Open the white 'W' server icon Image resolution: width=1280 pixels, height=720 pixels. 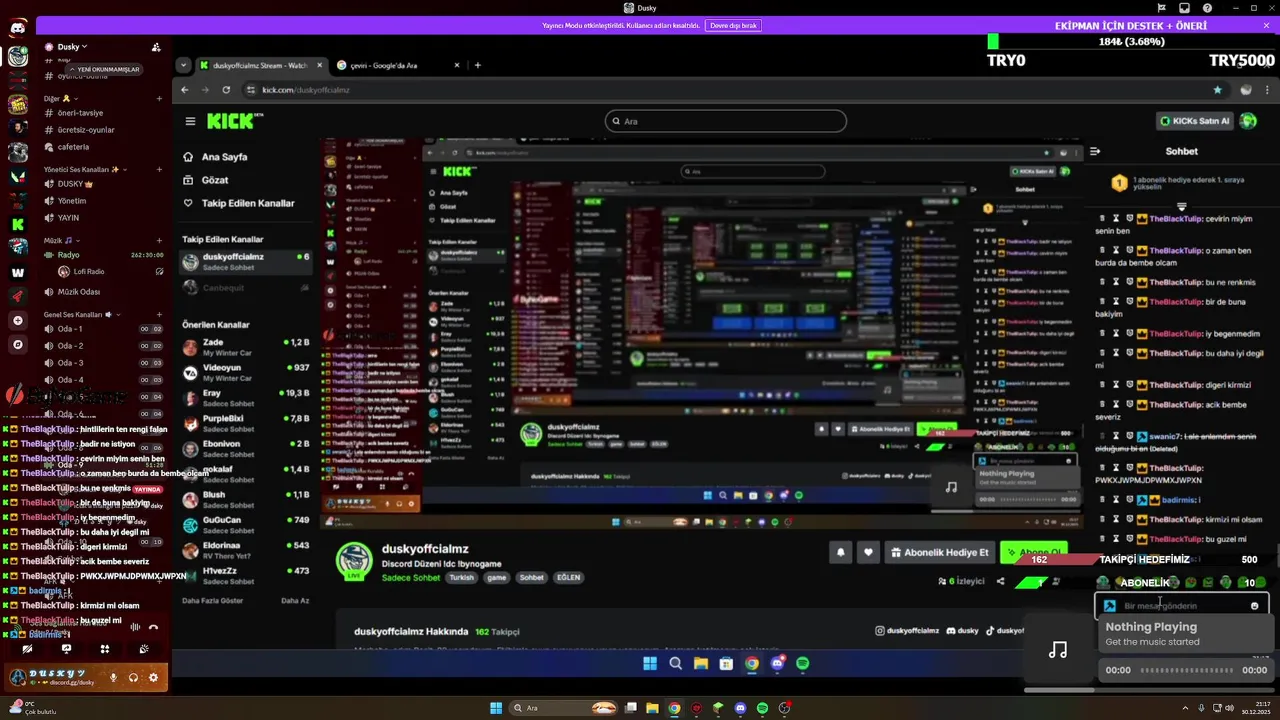[x=18, y=272]
